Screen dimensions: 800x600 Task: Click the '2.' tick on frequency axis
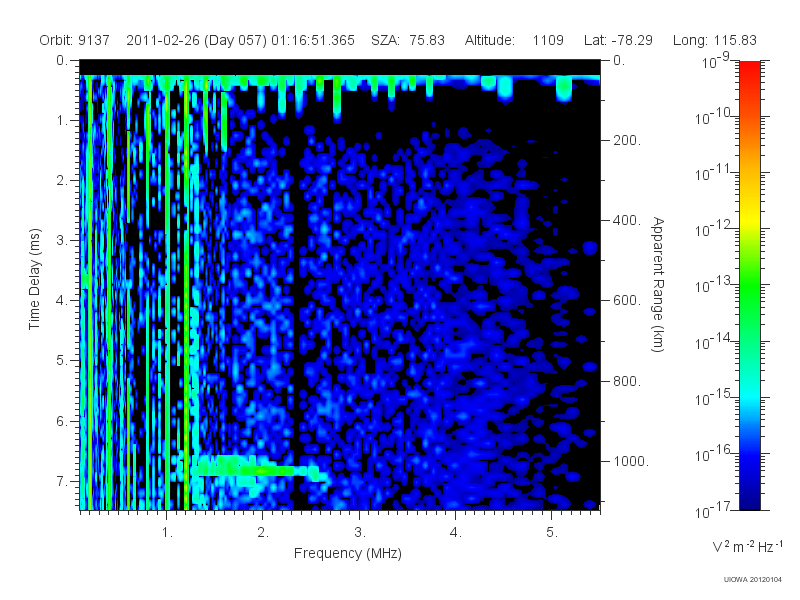point(263,533)
